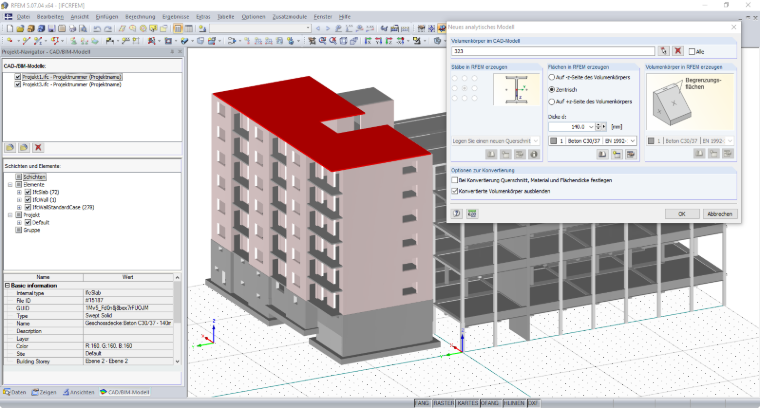The image size is (760, 408).
Task: Click the Redo arrow icon
Action: pos(108,29)
